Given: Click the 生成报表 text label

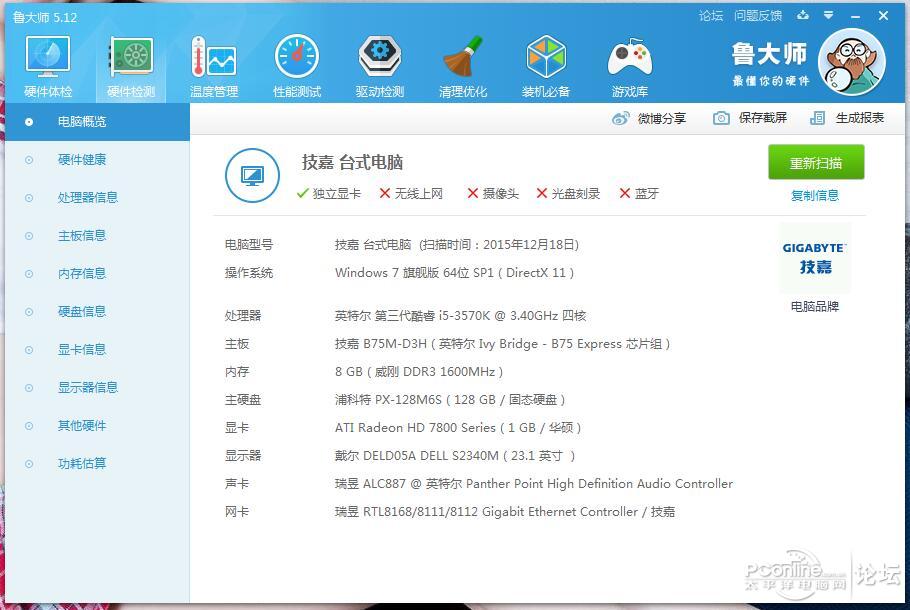Looking at the screenshot, I should (860, 118).
